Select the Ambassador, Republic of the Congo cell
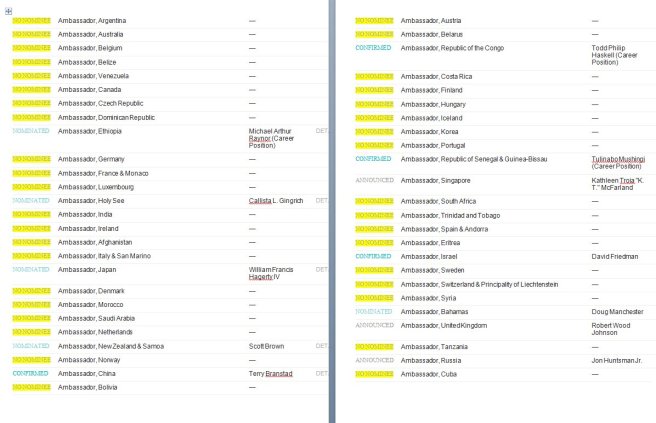This screenshot has height=423, width=656. (451, 48)
